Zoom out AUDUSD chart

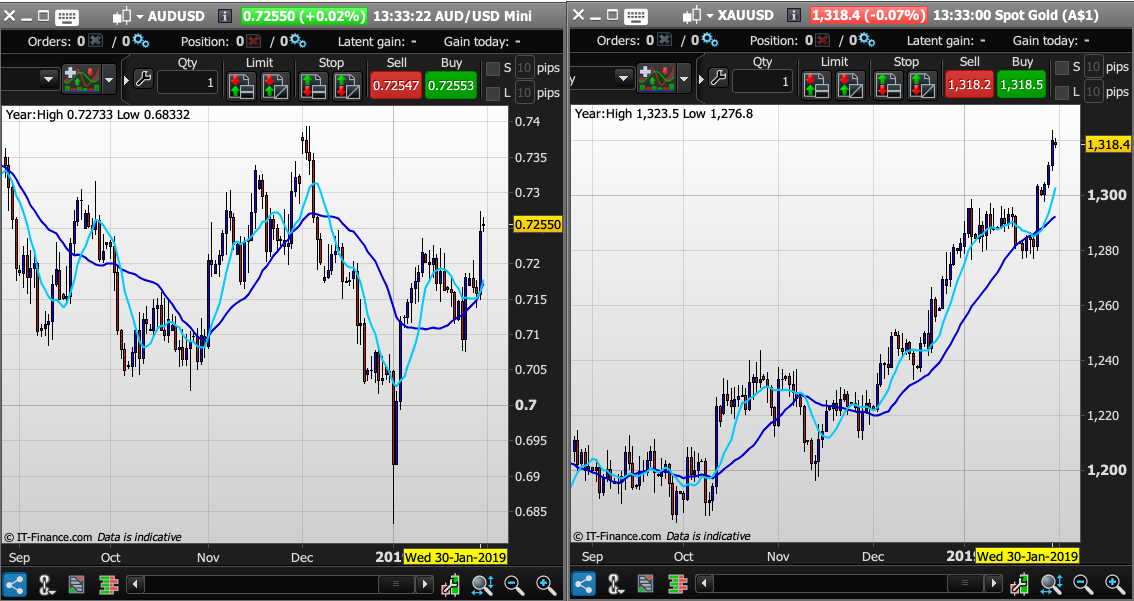(x=514, y=584)
